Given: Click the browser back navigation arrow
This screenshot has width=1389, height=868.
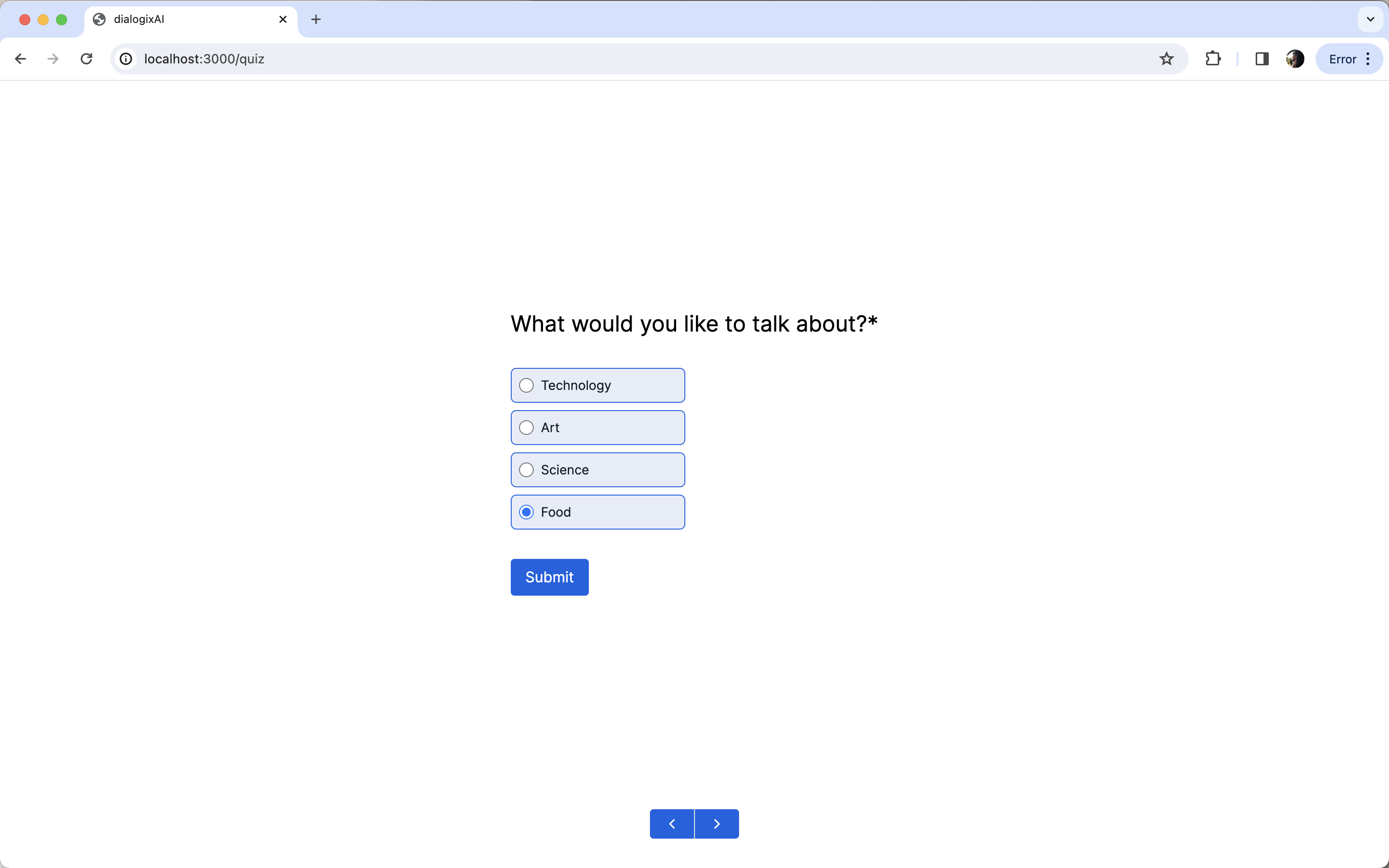Looking at the screenshot, I should click(21, 59).
